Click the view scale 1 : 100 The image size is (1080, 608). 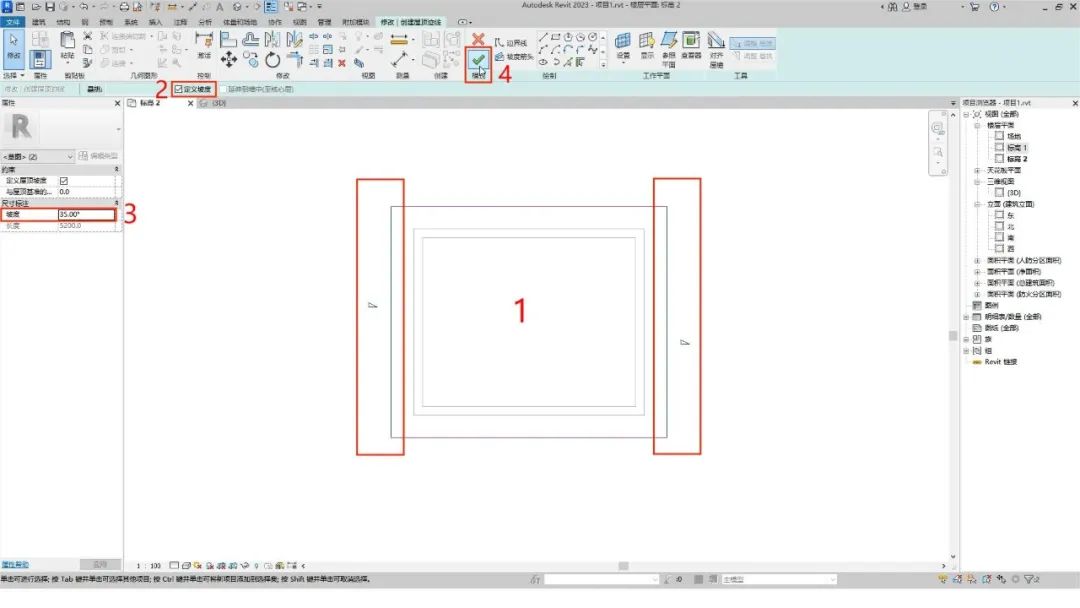[x=148, y=566]
